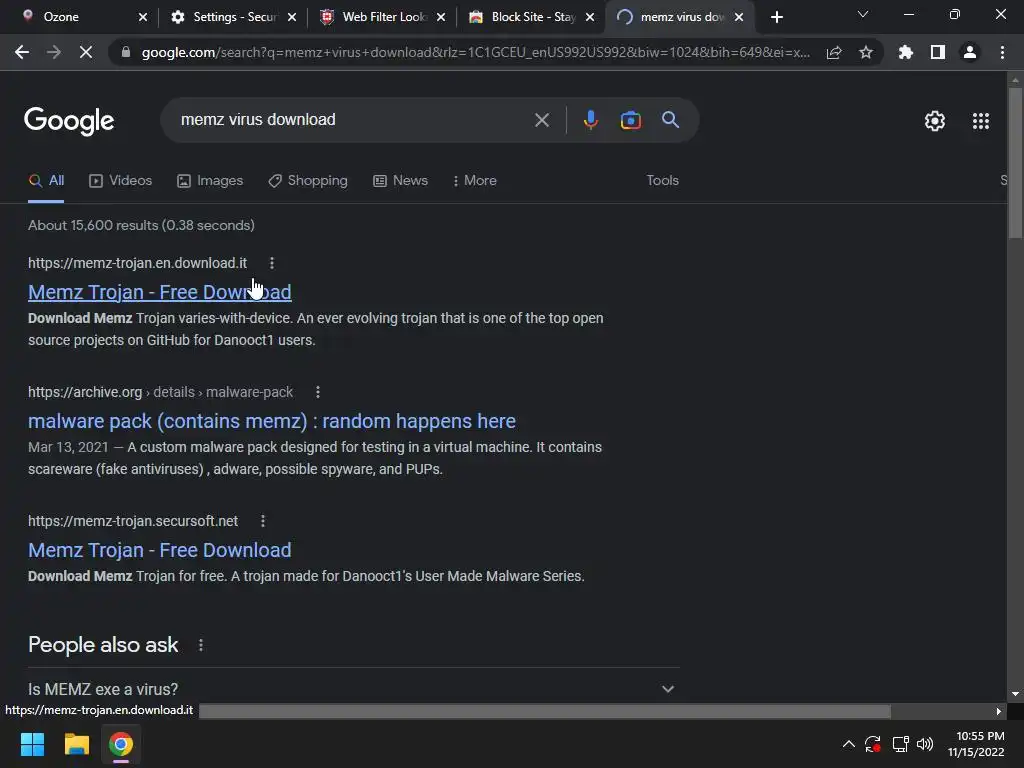The width and height of the screenshot is (1024, 768).
Task: Open the tab search dropdown
Action: (863, 14)
